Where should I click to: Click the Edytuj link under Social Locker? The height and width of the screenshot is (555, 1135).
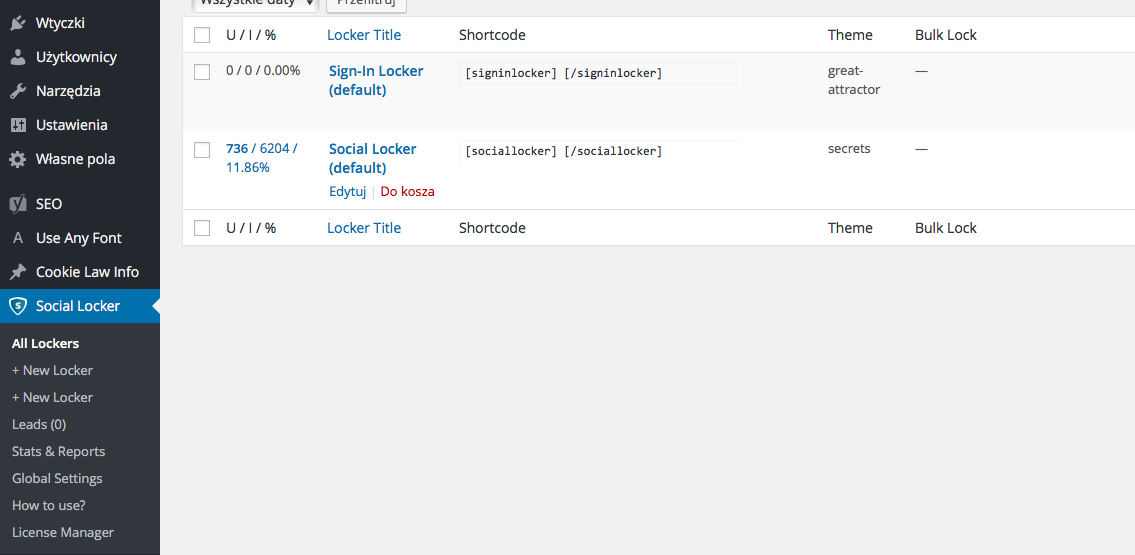[348, 191]
